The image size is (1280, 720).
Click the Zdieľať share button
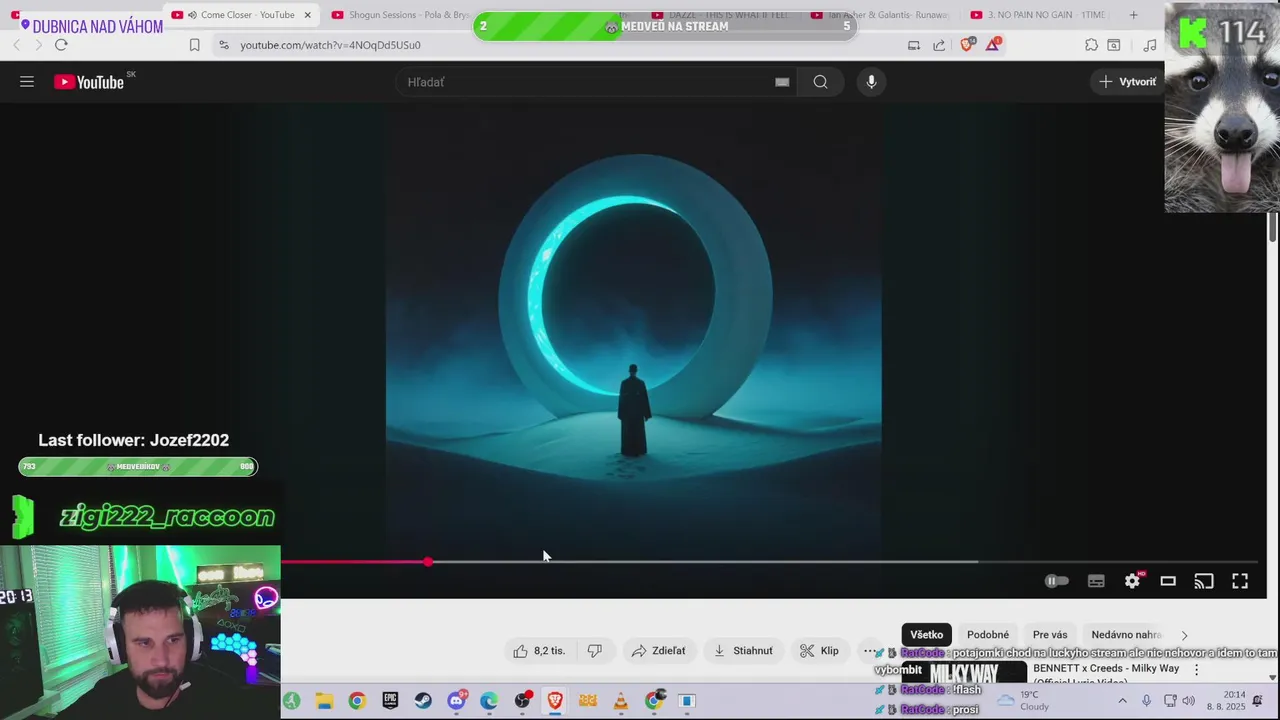[x=658, y=651]
